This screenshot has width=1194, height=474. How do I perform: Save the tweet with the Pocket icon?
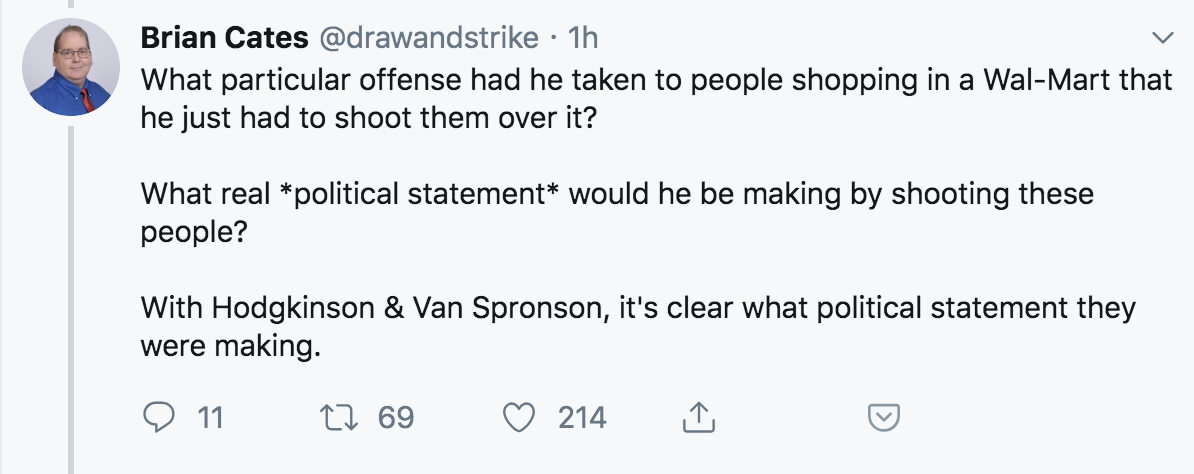(880, 417)
